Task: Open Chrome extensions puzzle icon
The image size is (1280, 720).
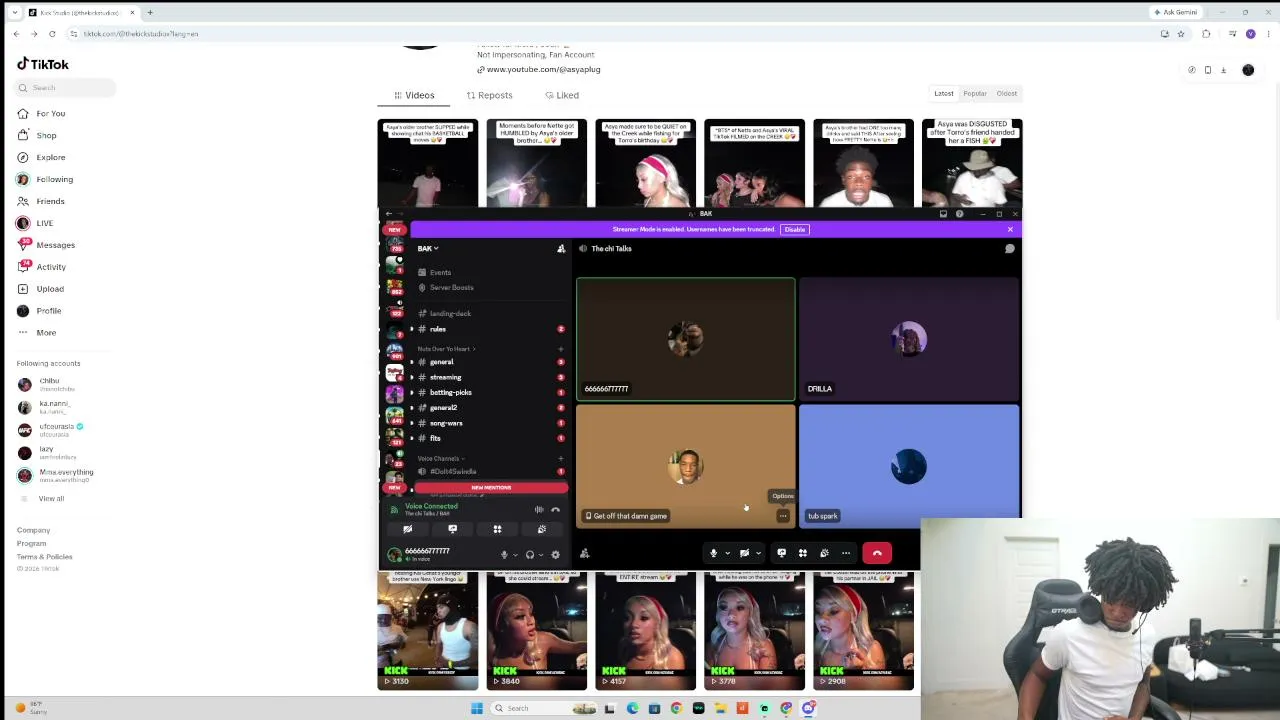Action: 1206,34
